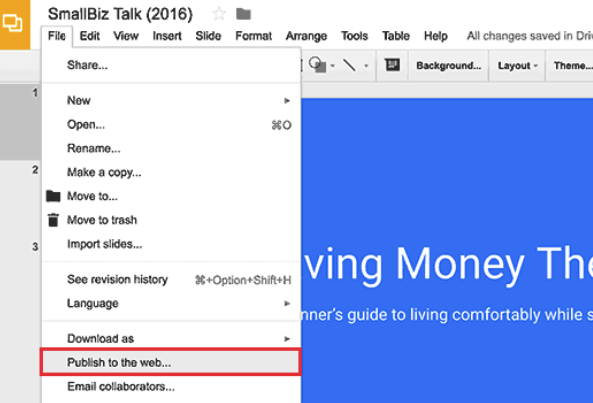Click the presentation title SmallBiz Talk (2016)
This screenshot has width=593, height=403.
(120, 14)
